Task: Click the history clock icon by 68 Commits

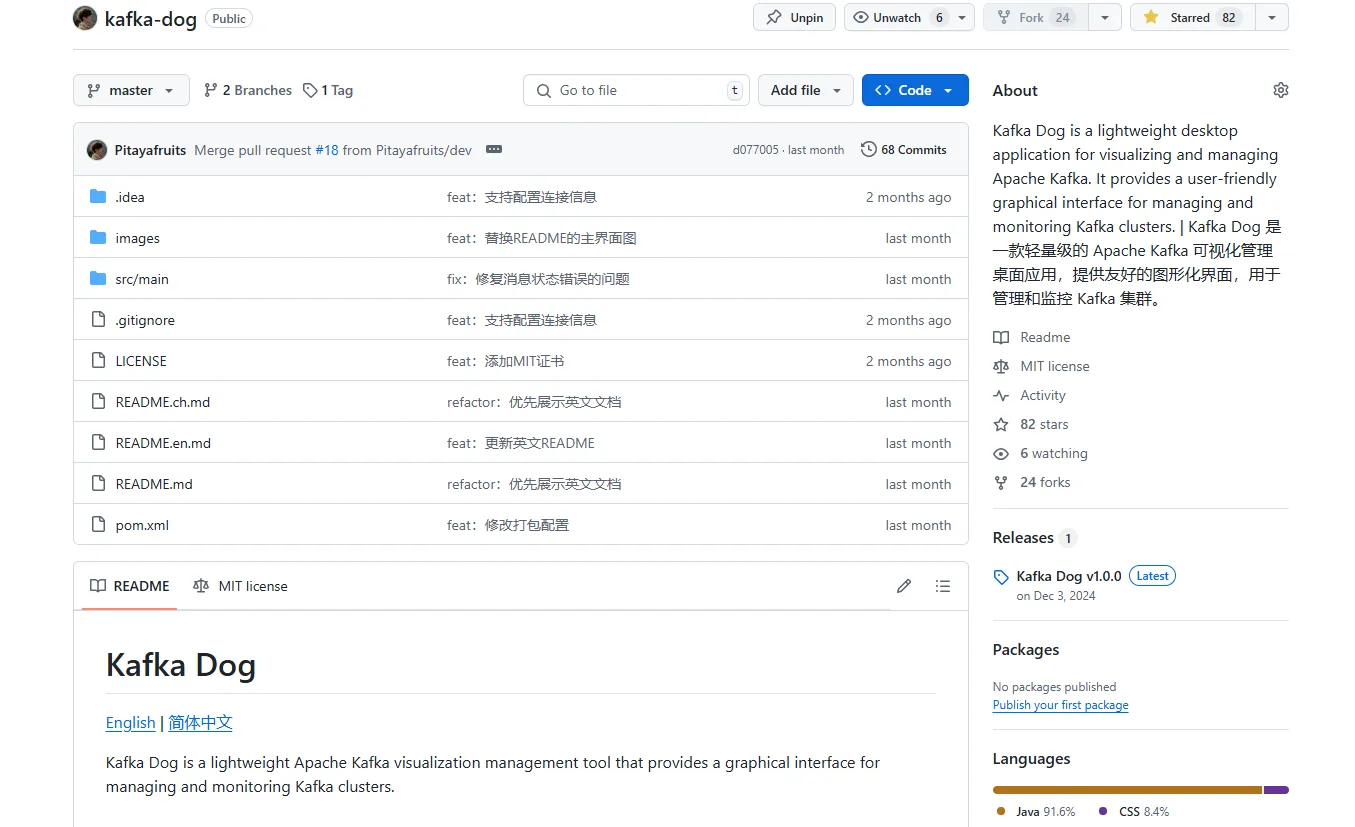Action: [x=868, y=150]
